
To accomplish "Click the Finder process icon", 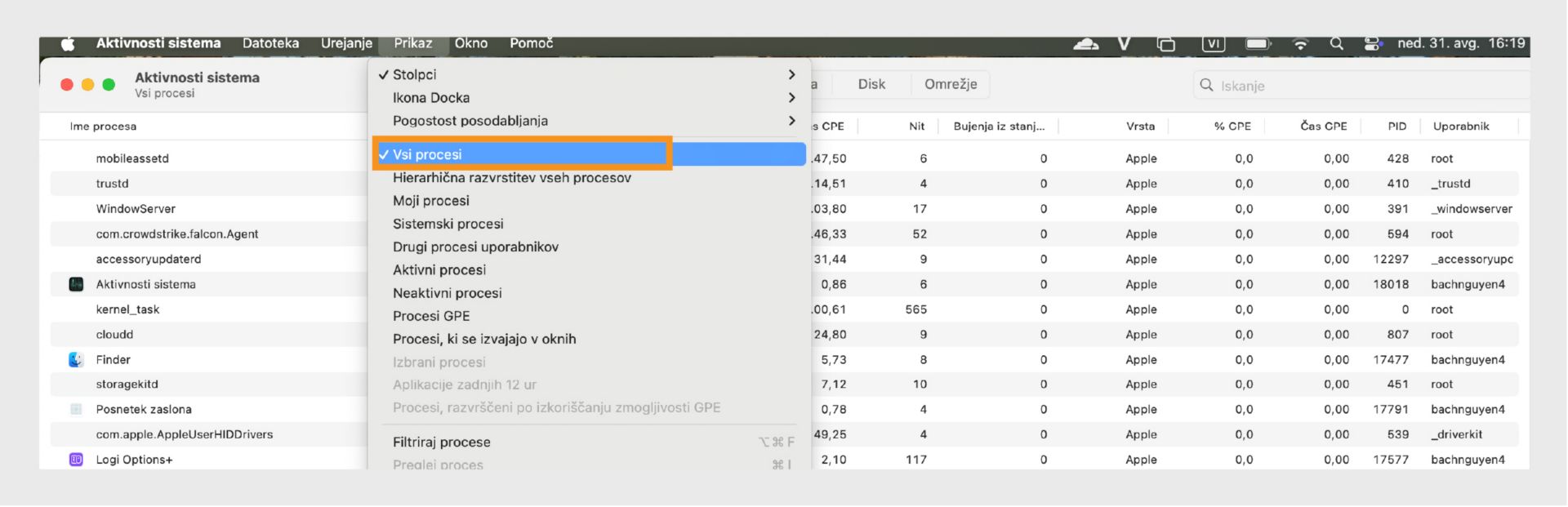I will pyautogui.click(x=76, y=359).
